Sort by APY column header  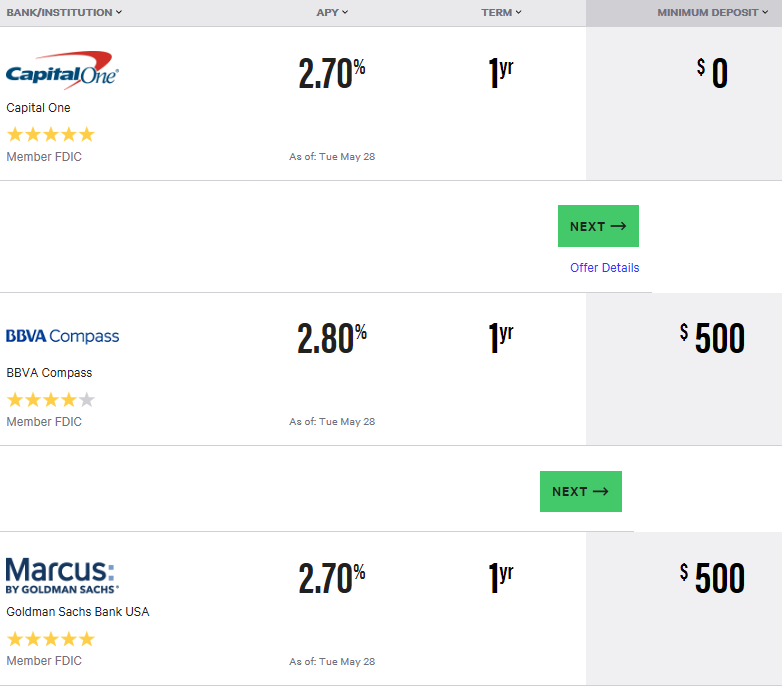(332, 13)
